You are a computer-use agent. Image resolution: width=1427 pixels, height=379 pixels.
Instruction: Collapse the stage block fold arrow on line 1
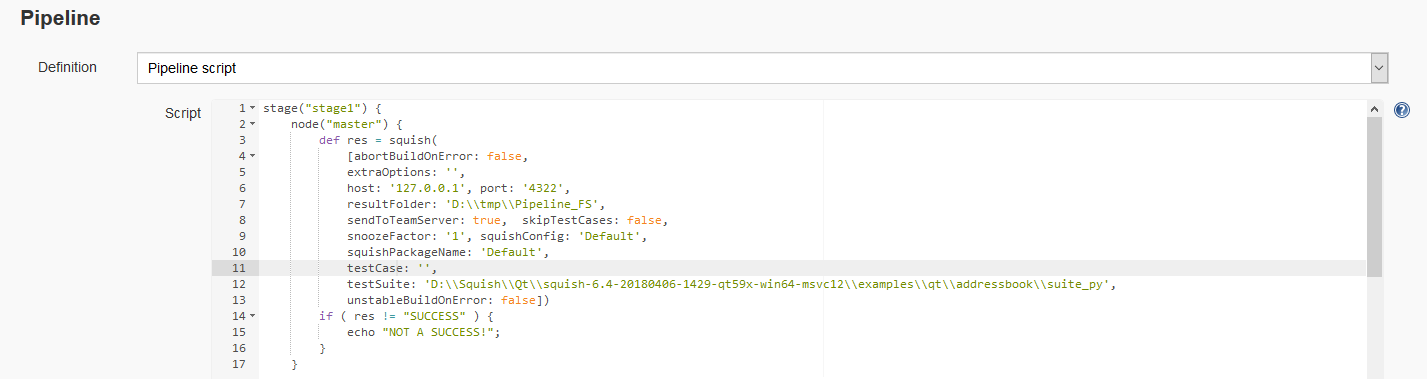tap(252, 108)
